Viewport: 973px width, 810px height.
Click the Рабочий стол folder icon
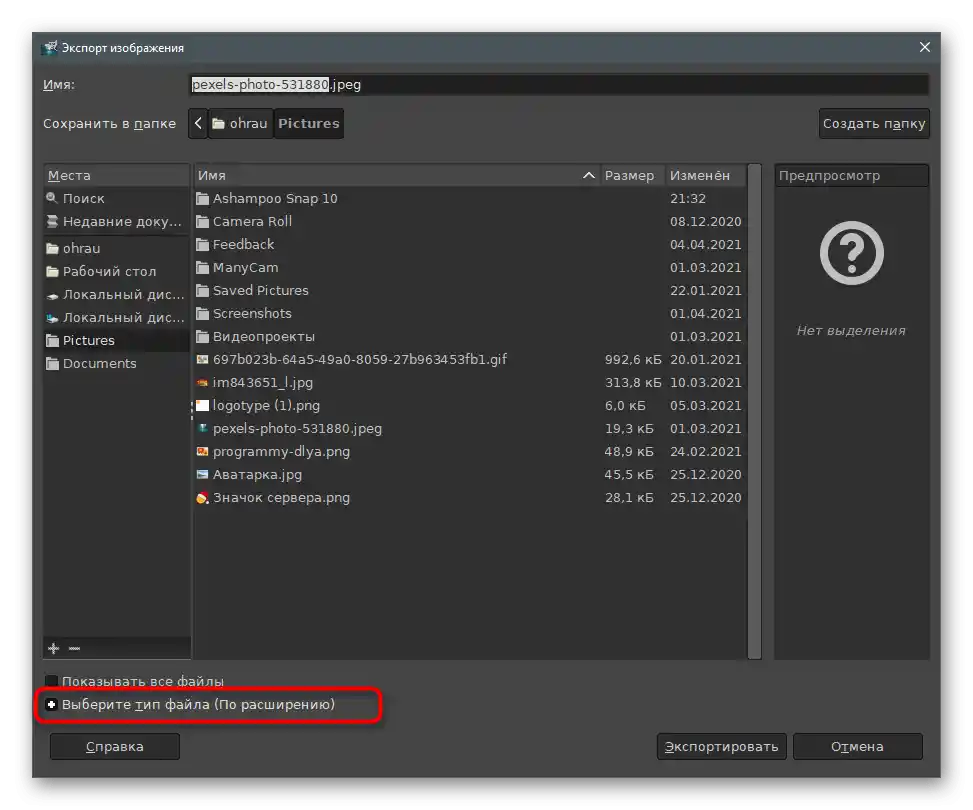tap(52, 272)
